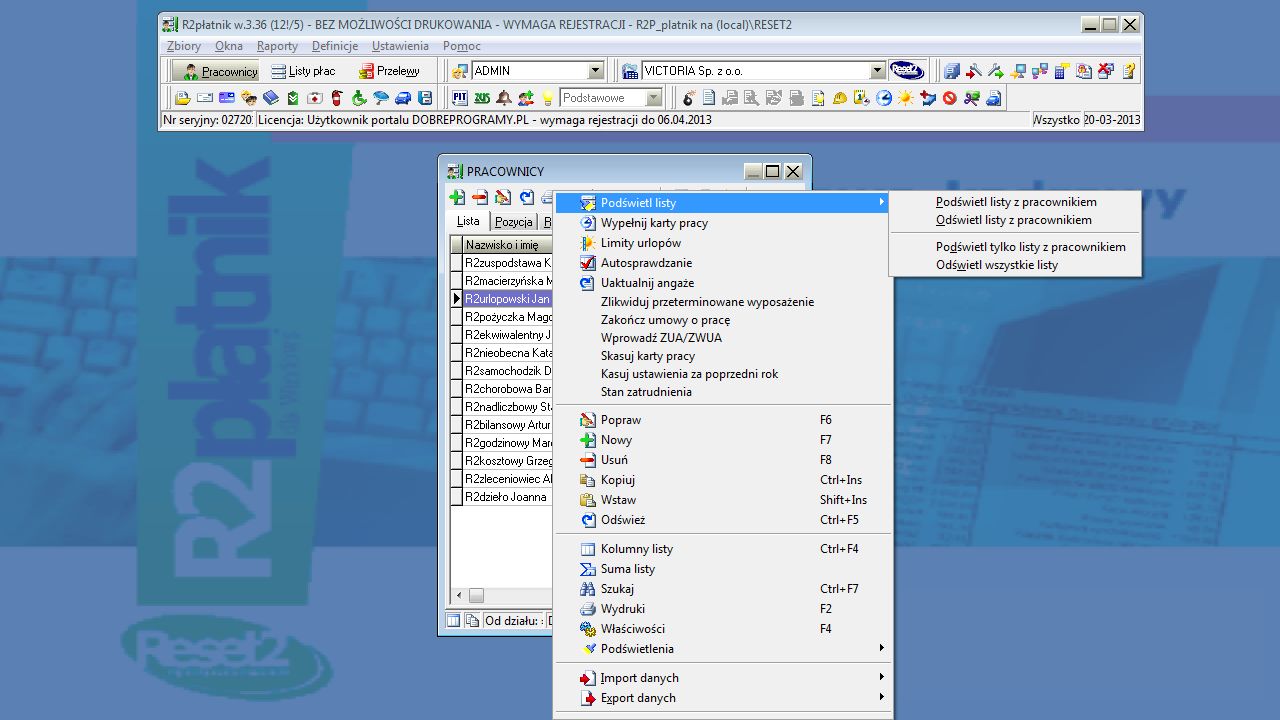Open the Raporty menu
The width and height of the screenshot is (1280, 720).
(x=277, y=46)
